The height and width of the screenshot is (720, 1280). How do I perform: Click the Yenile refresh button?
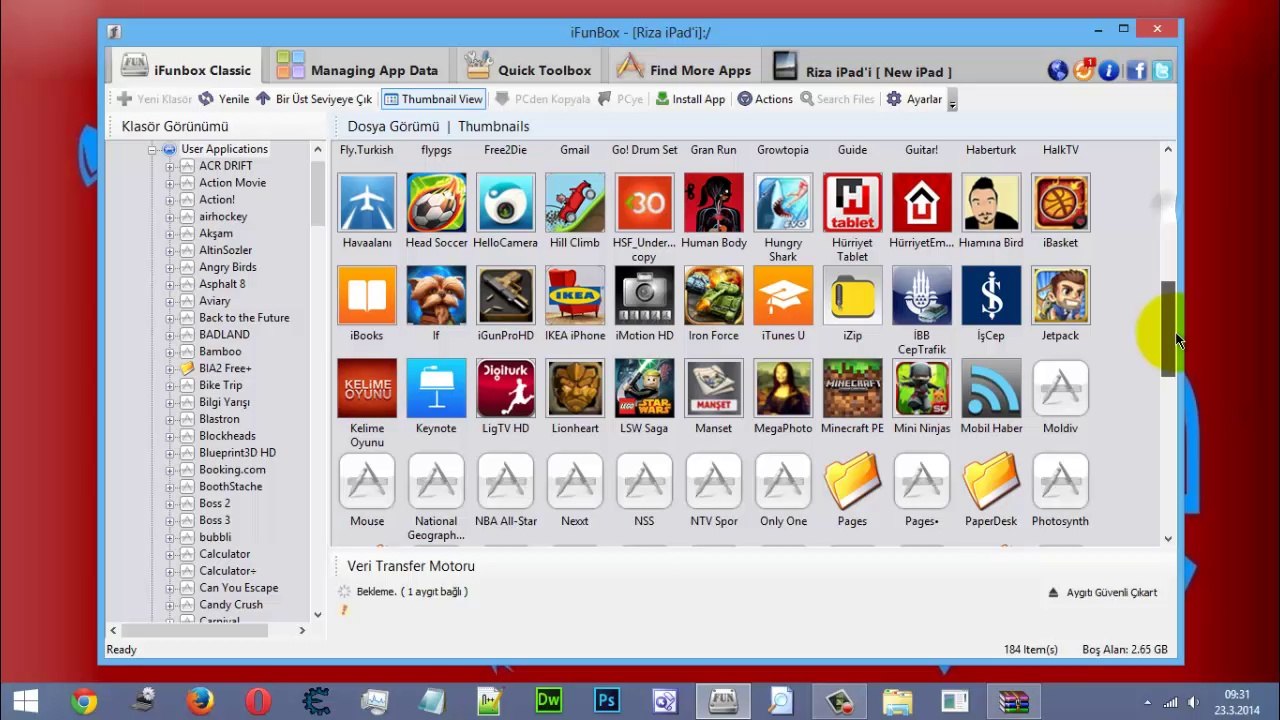coord(224,99)
